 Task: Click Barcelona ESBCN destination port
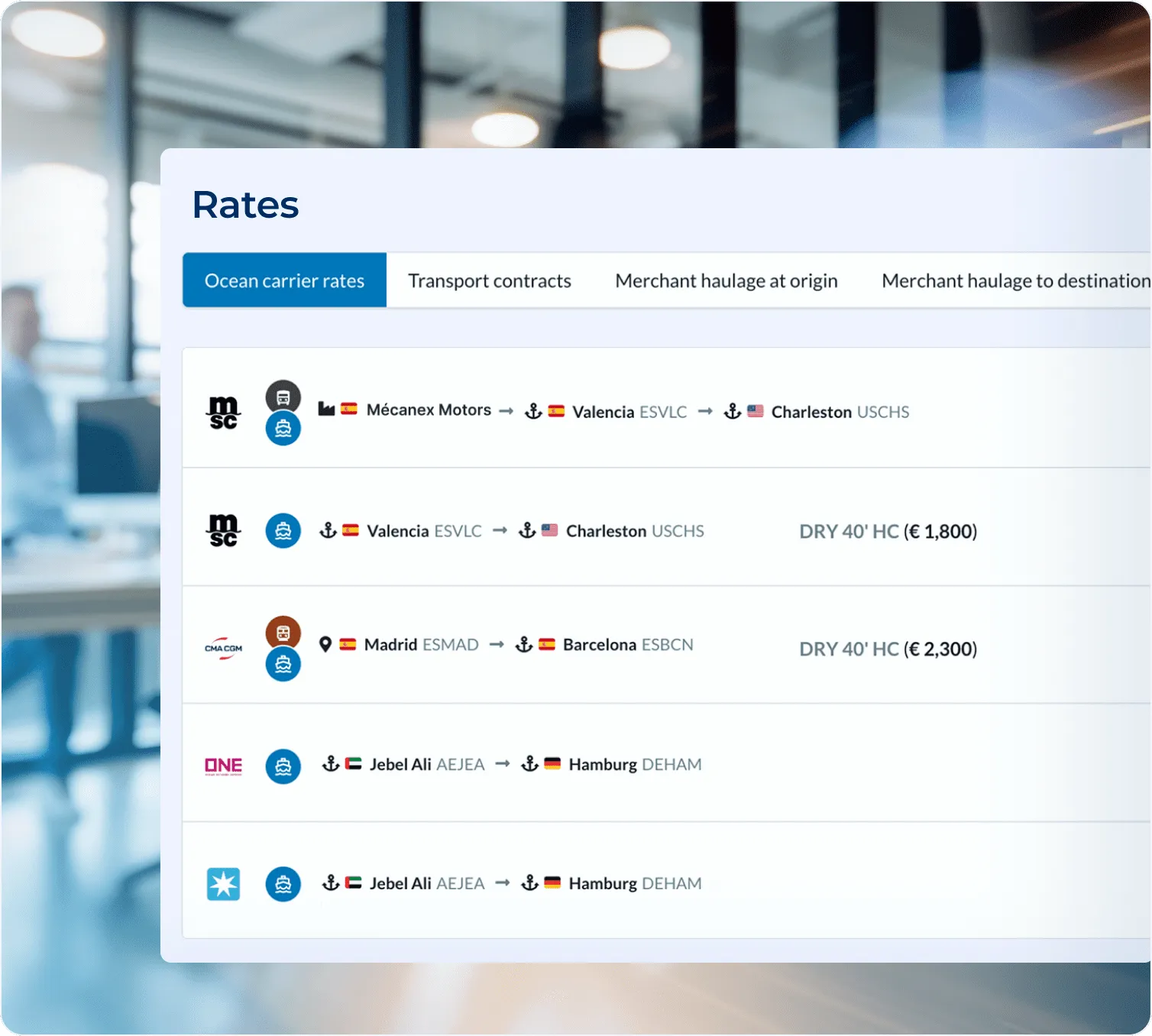tap(627, 645)
